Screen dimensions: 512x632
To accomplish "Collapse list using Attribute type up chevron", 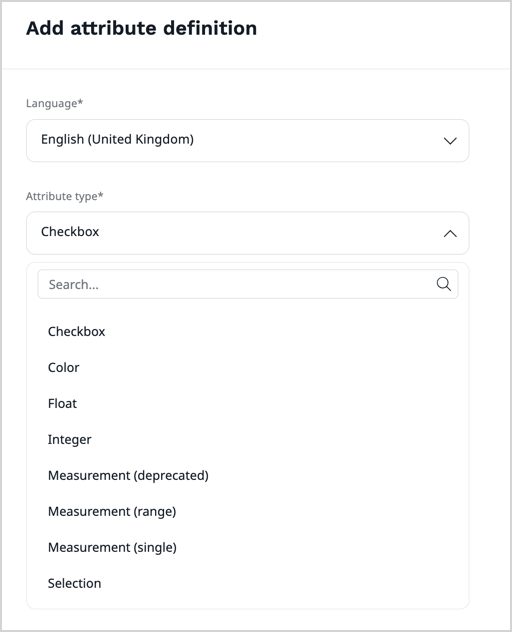I will pyautogui.click(x=450, y=233).
